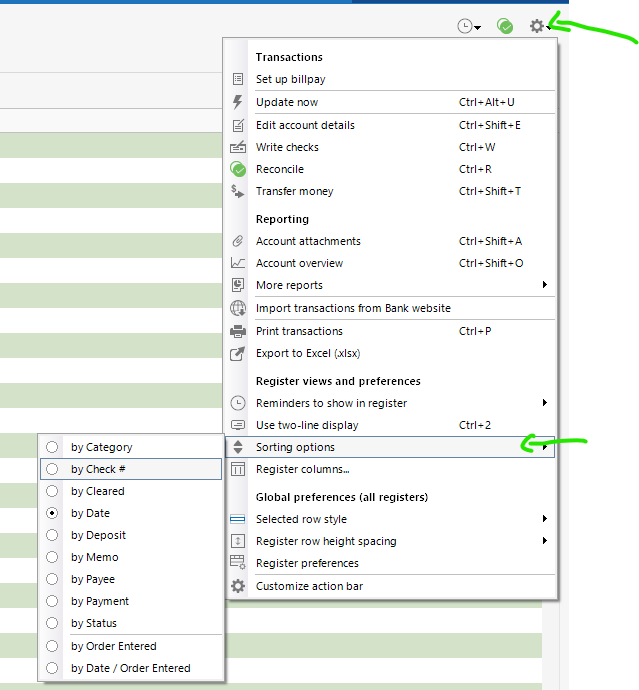Choose Reconcile menu entry text
The image size is (639, 690).
280,169
